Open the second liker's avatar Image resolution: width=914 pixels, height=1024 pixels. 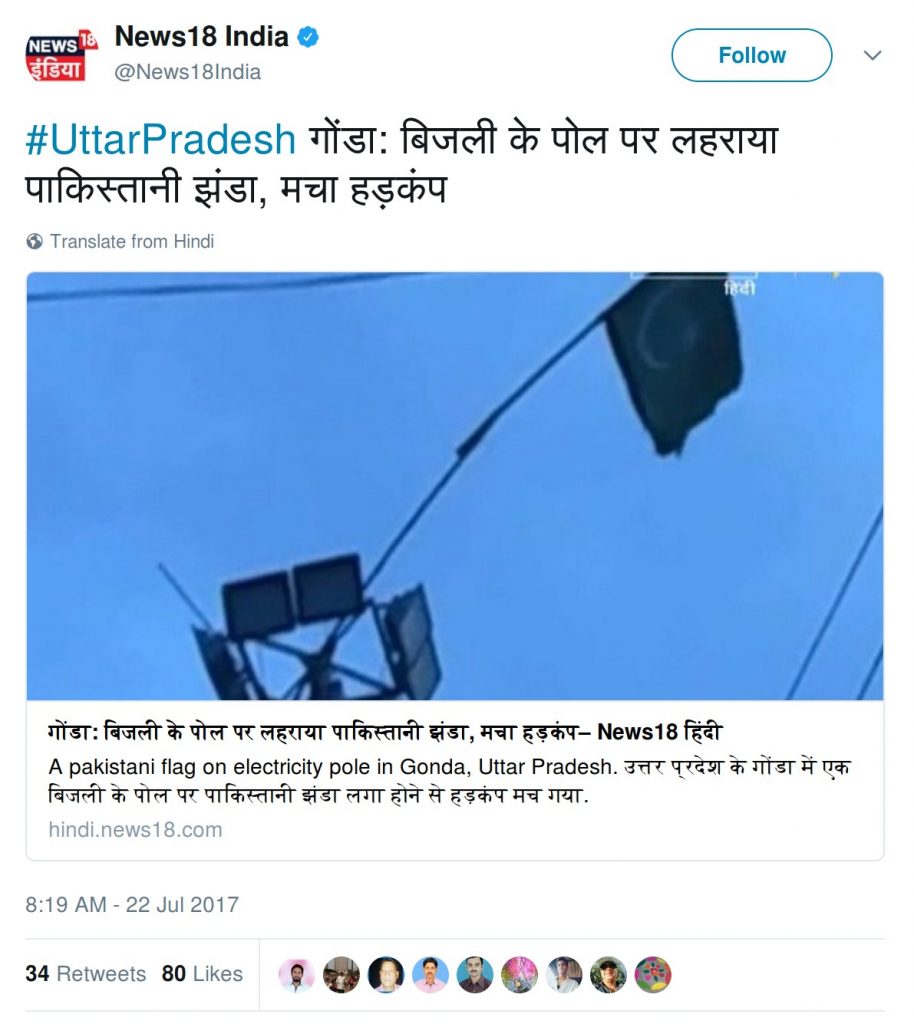pyautogui.click(x=341, y=975)
